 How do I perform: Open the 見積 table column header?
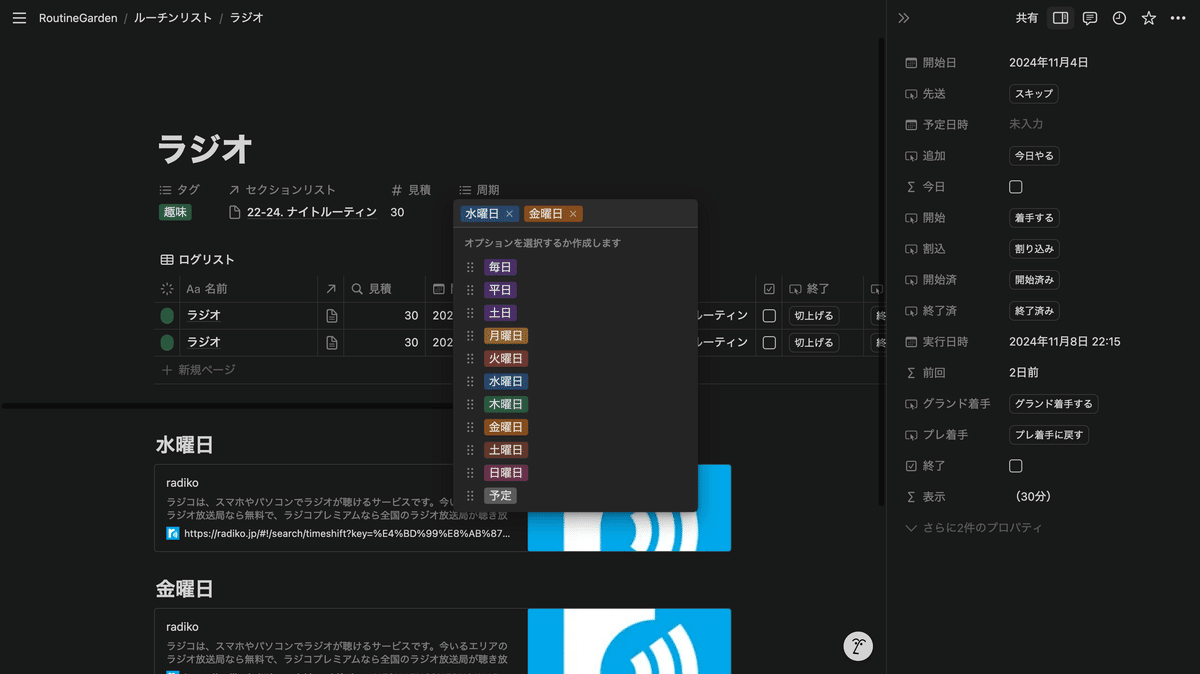tap(371, 289)
